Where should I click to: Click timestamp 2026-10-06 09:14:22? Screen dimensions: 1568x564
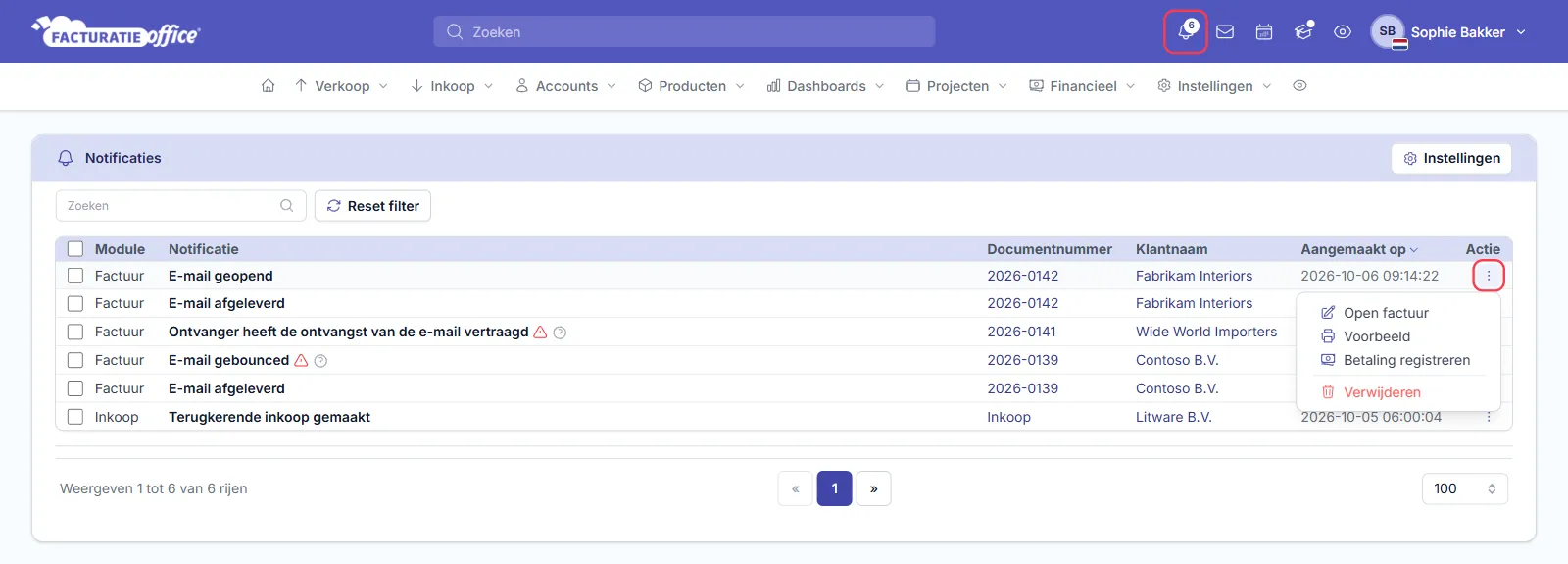tap(1369, 276)
